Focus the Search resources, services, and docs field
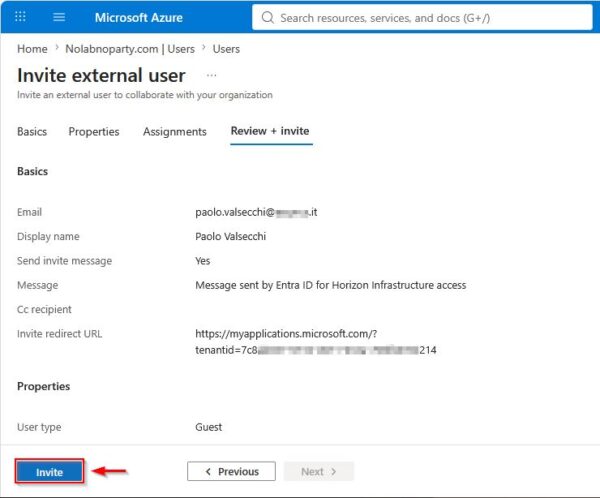 pyautogui.click(x=422, y=18)
